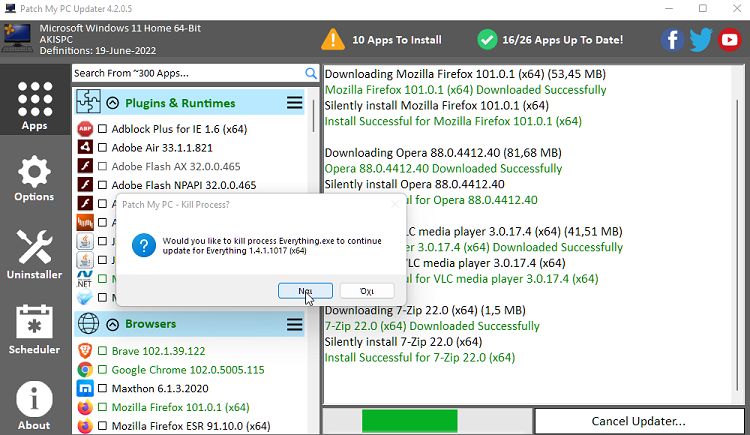Check Adobe Air 33.1.1.821 checkbox

click(102, 147)
